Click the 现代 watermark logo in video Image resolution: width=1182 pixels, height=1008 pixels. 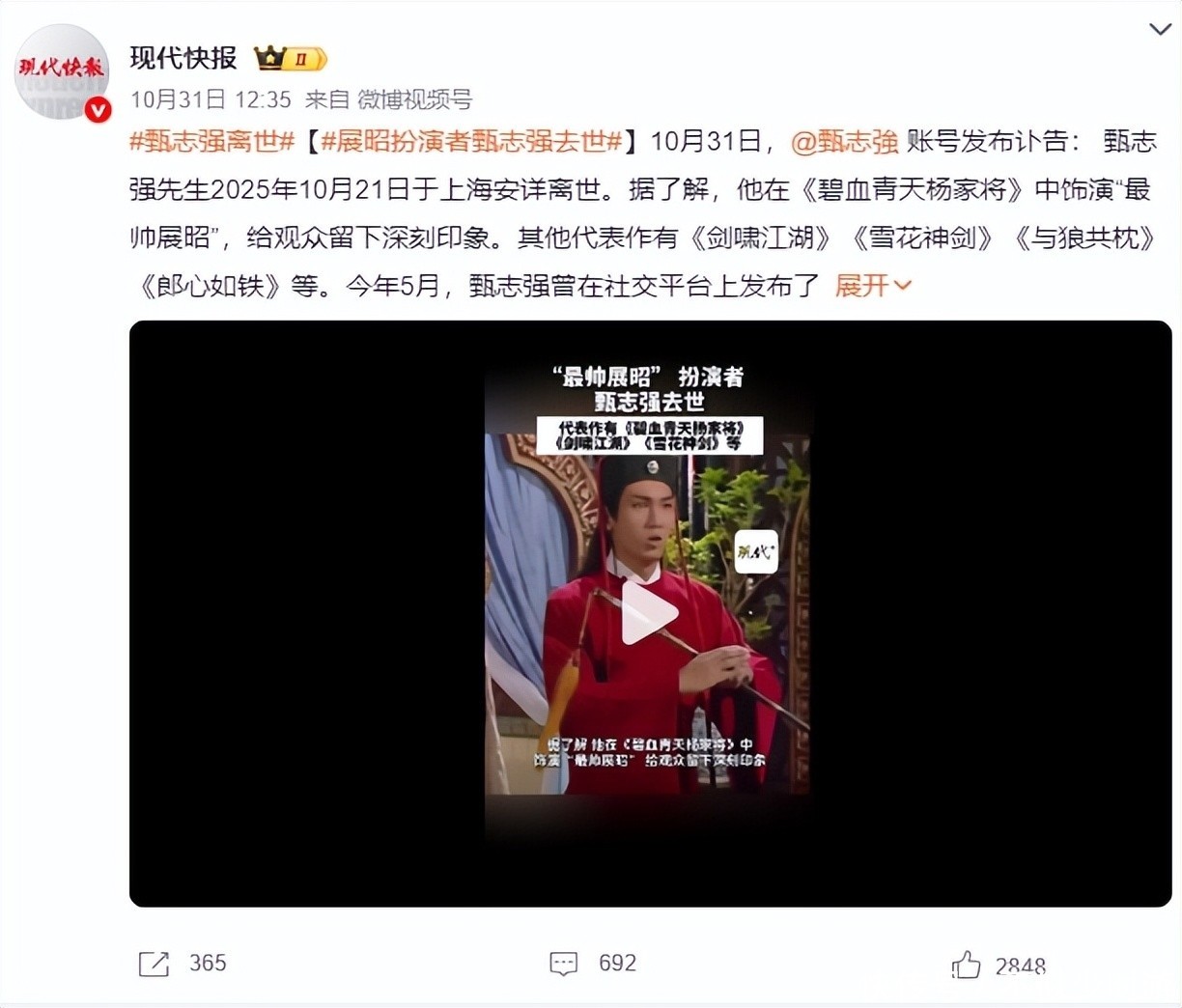[x=756, y=552]
